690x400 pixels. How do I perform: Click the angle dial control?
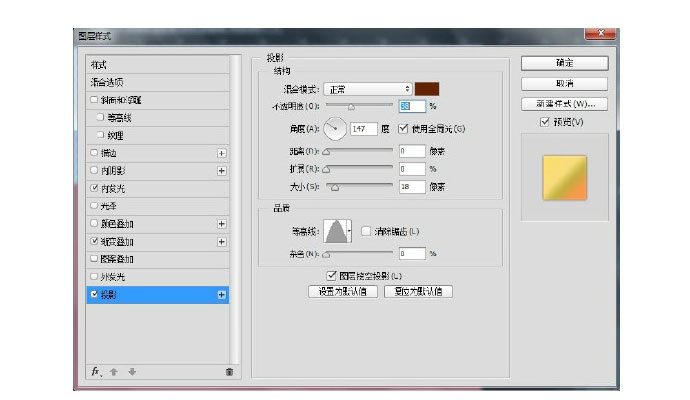pos(335,128)
